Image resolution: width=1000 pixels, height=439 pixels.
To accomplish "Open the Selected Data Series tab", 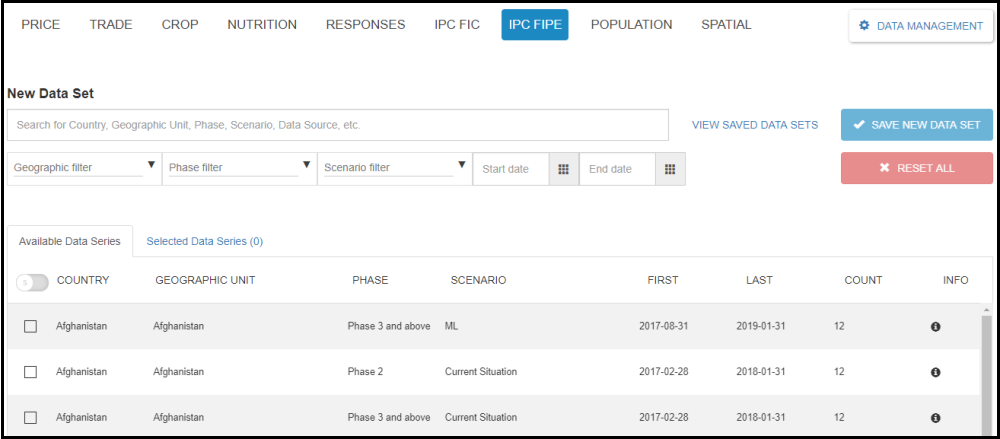I will [x=204, y=241].
